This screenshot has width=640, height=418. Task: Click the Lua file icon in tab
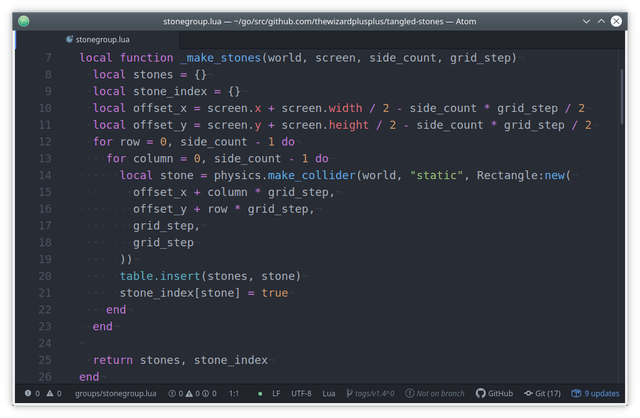click(69, 39)
